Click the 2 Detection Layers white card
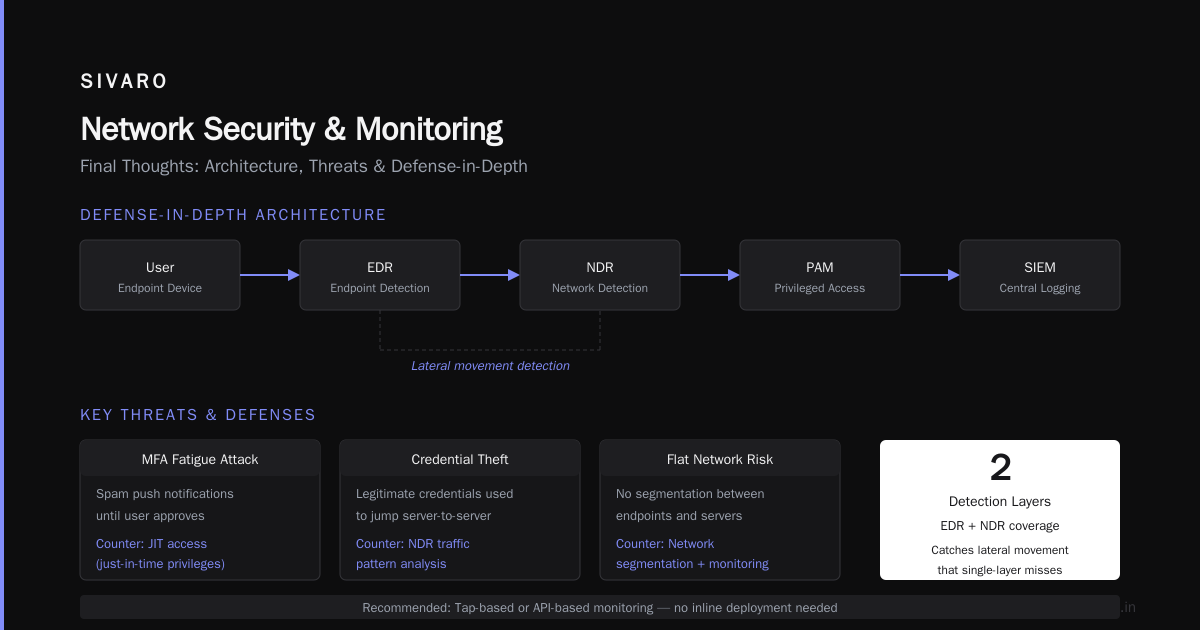Image resolution: width=1200 pixels, height=630 pixels. tap(1000, 510)
